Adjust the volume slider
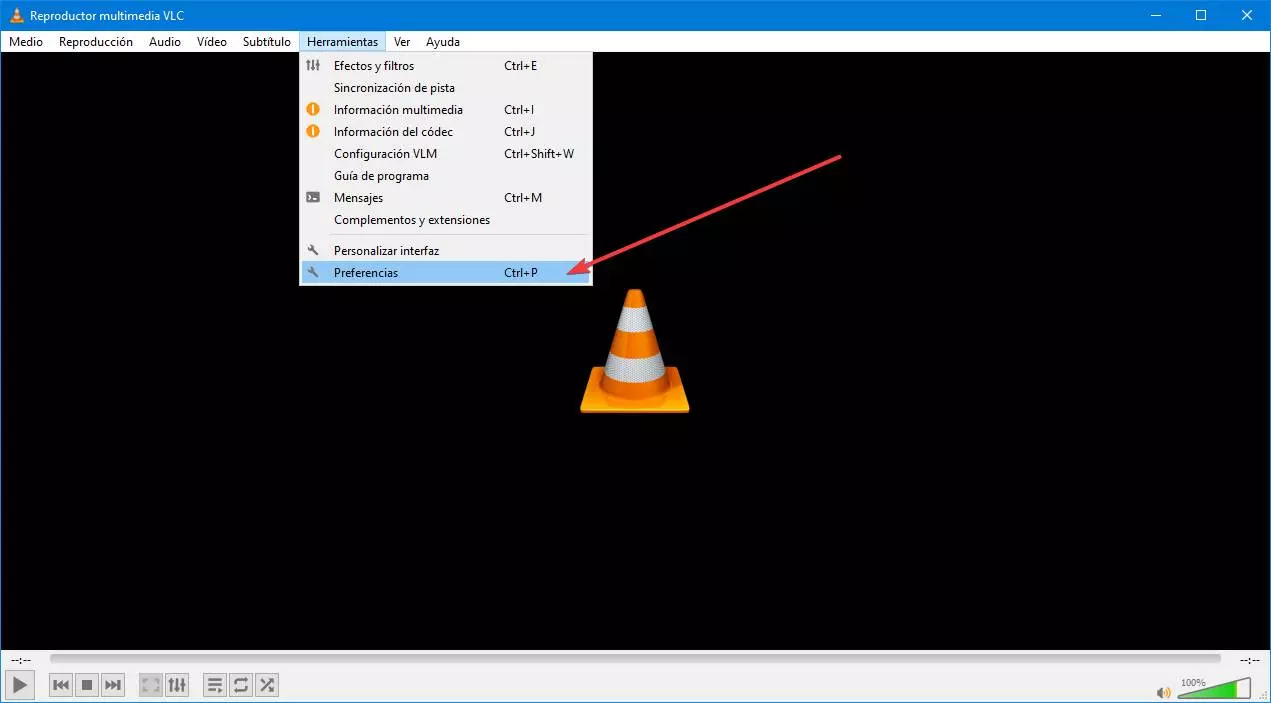 pos(1213,689)
